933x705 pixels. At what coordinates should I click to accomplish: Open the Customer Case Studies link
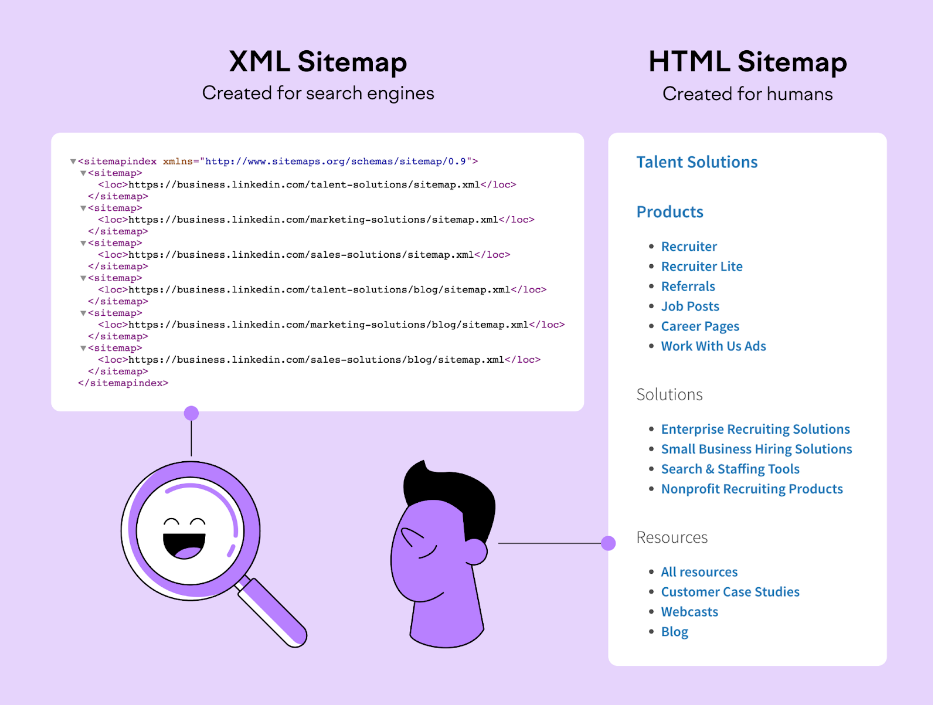click(730, 591)
